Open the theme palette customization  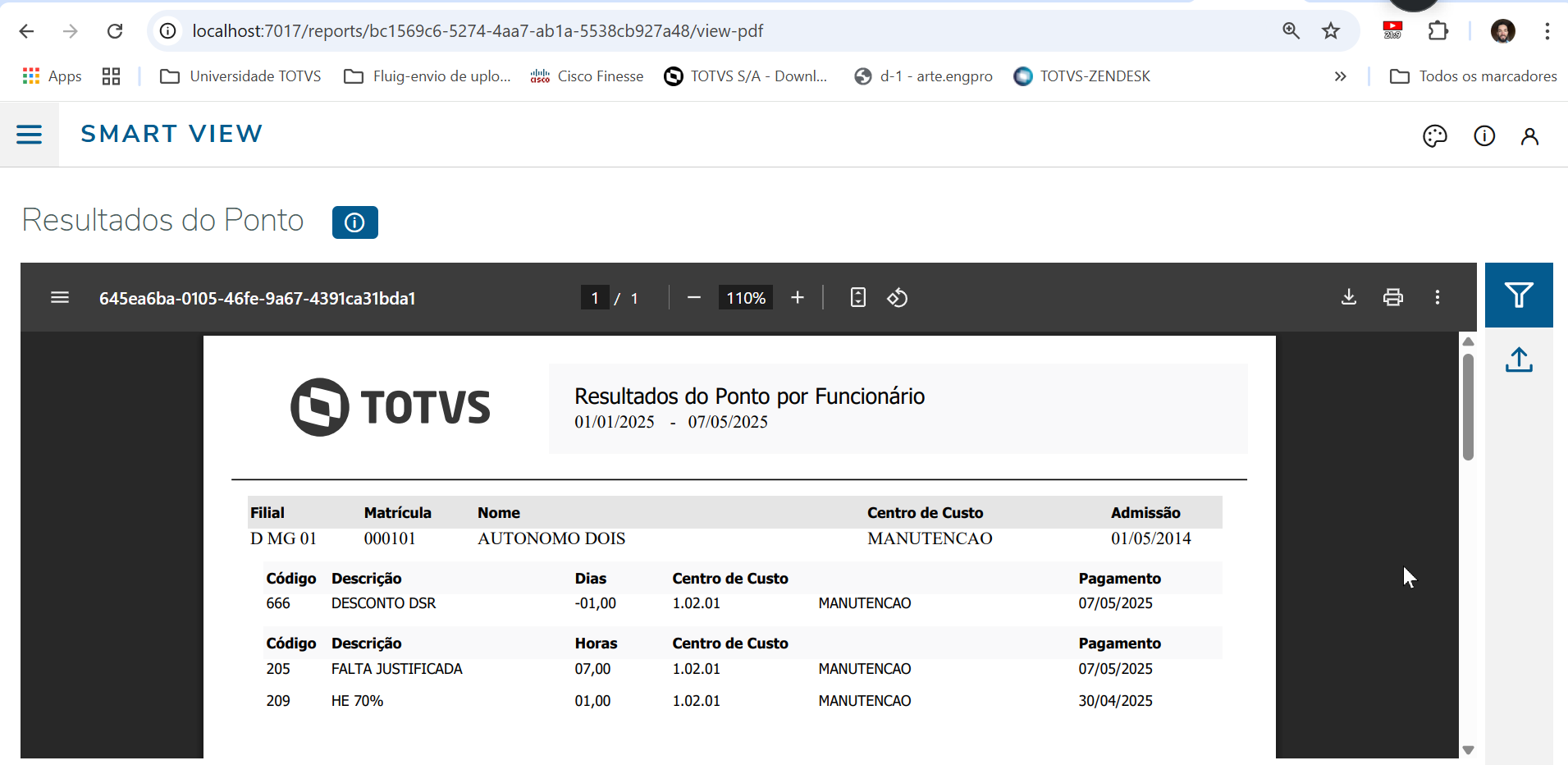tap(1434, 135)
